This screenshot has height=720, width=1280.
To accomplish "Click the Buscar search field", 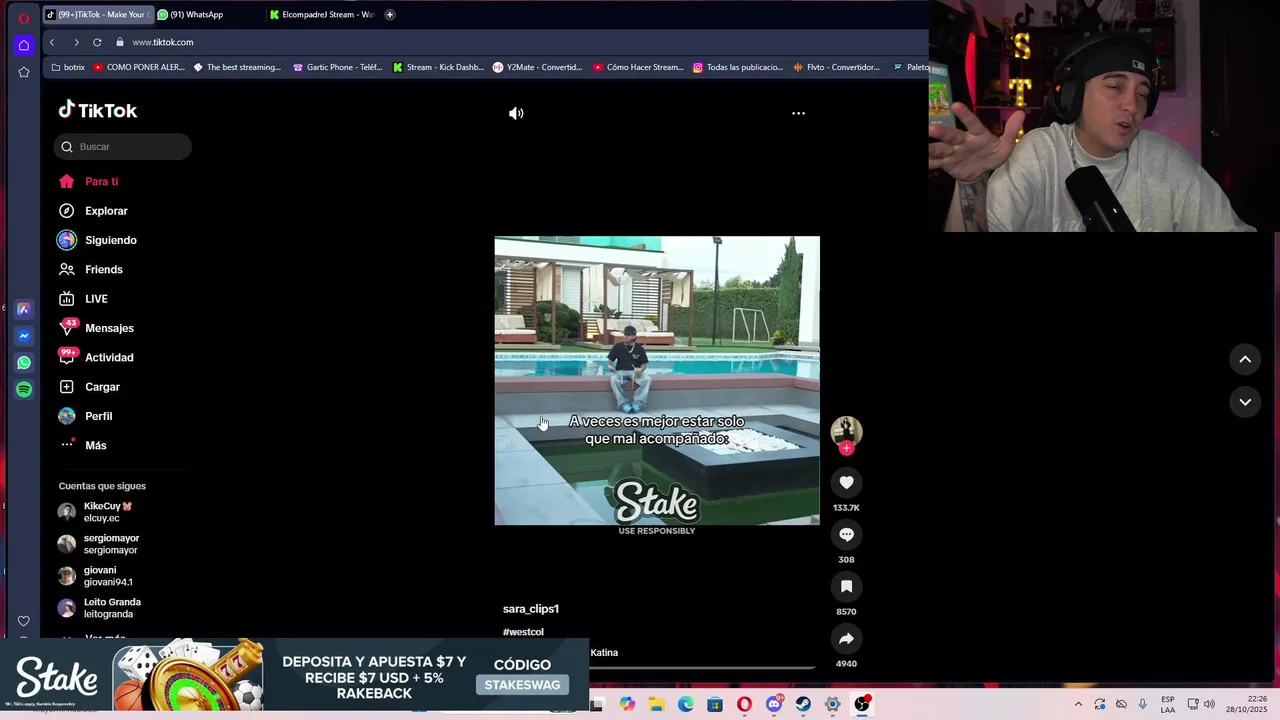I will coord(123,147).
